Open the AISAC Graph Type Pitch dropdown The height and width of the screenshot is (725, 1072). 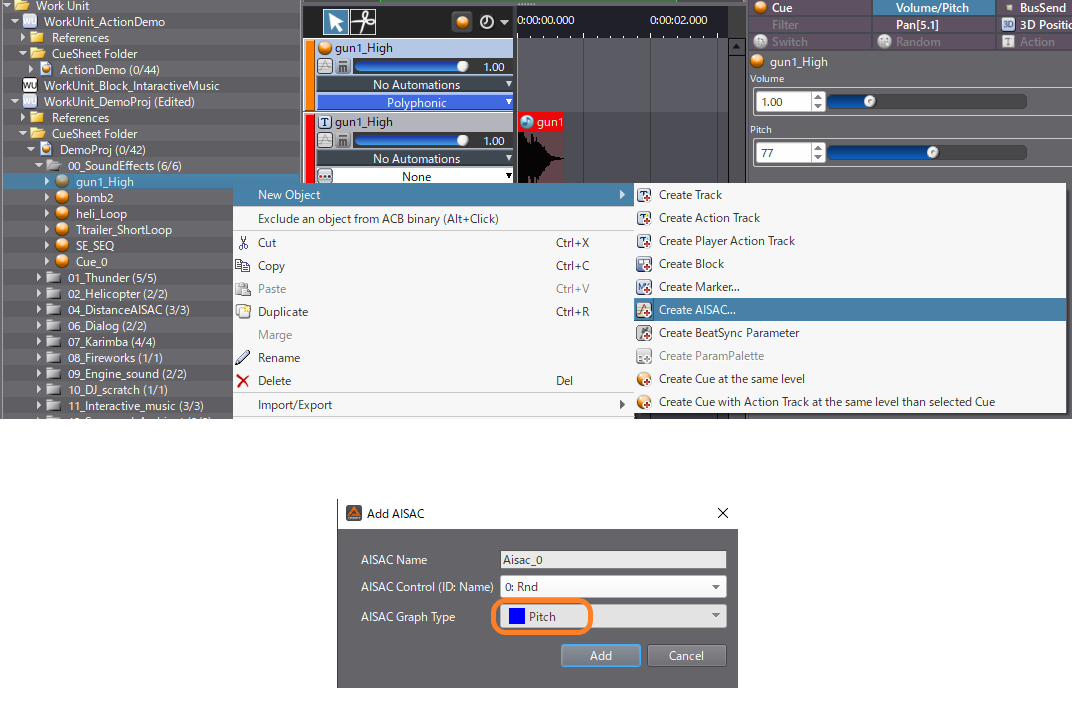coord(613,616)
